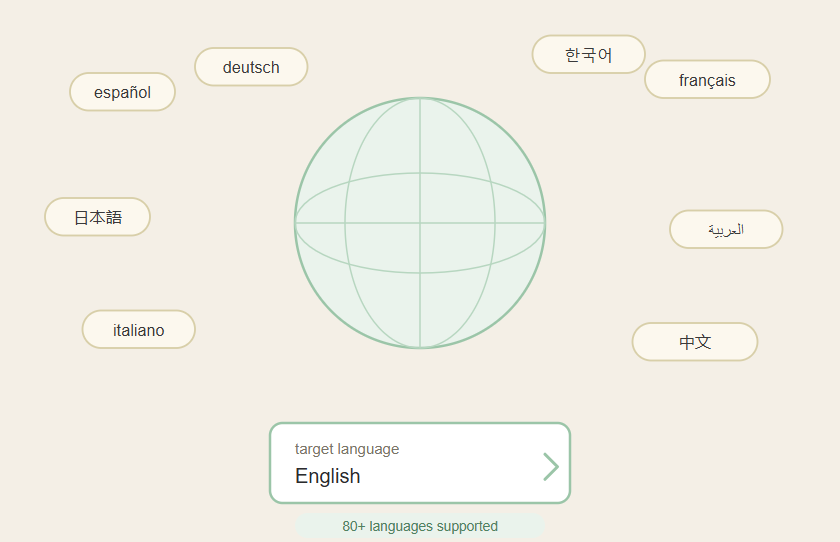Pick the 한국어 language chip
The image size is (840, 542).
click(588, 55)
